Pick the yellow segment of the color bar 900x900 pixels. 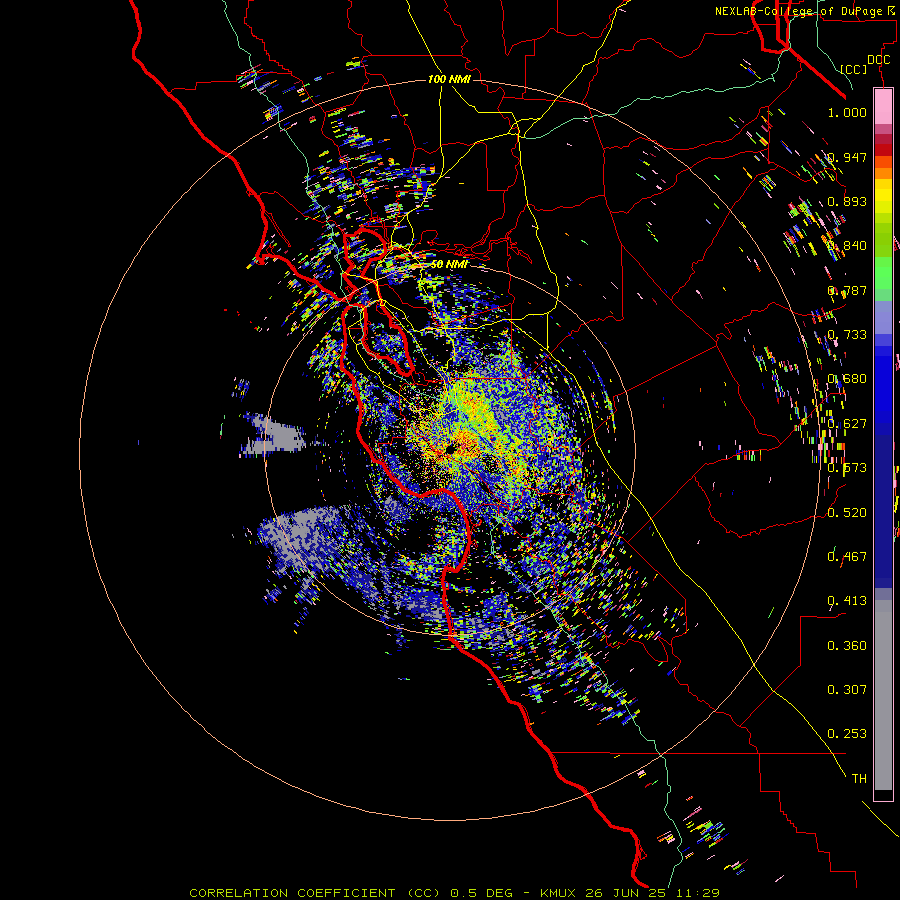[x=883, y=196]
